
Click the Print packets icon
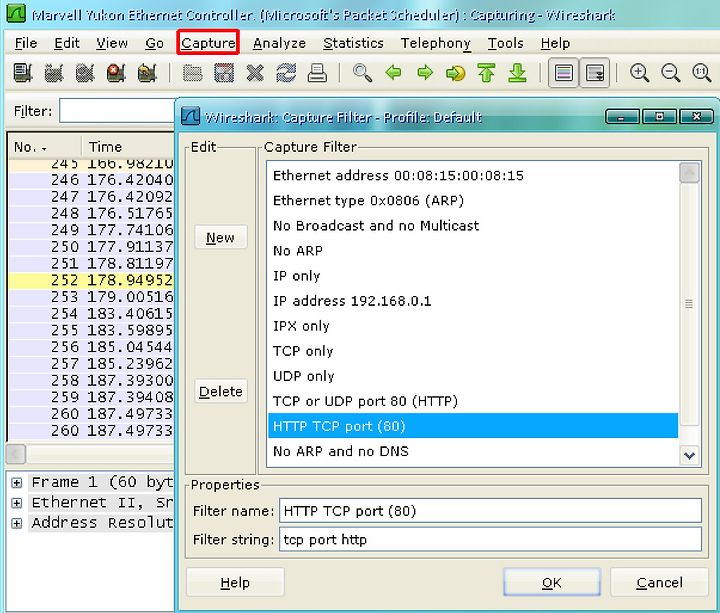tap(317, 73)
